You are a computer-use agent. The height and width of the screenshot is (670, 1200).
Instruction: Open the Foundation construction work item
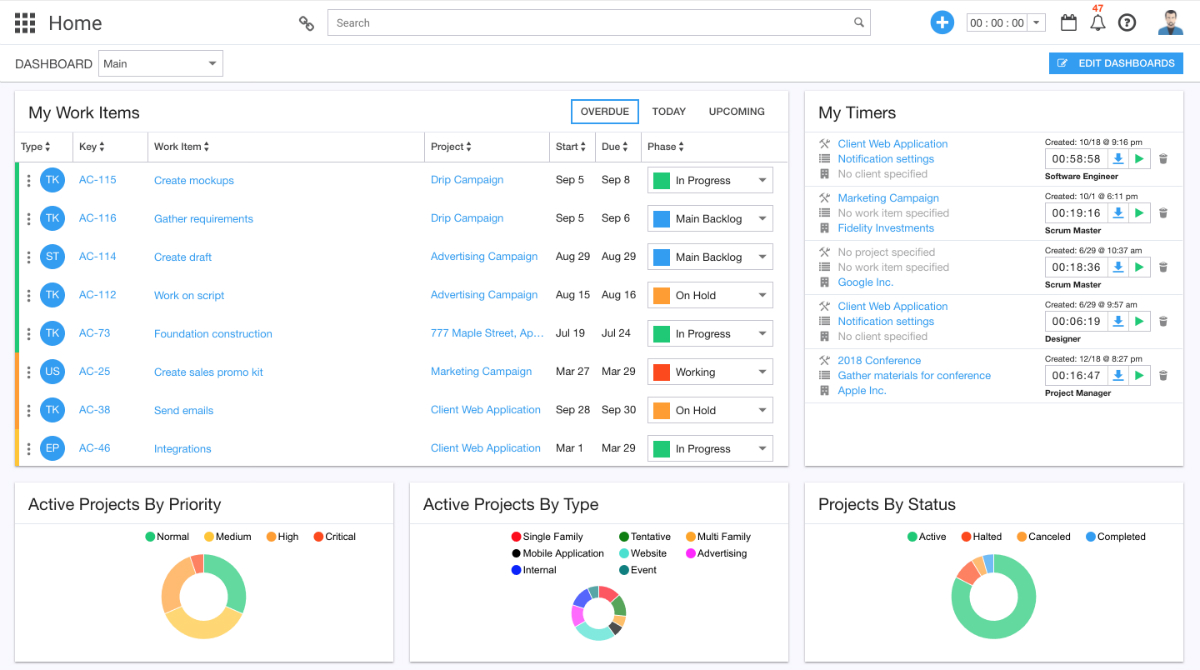click(x=213, y=334)
